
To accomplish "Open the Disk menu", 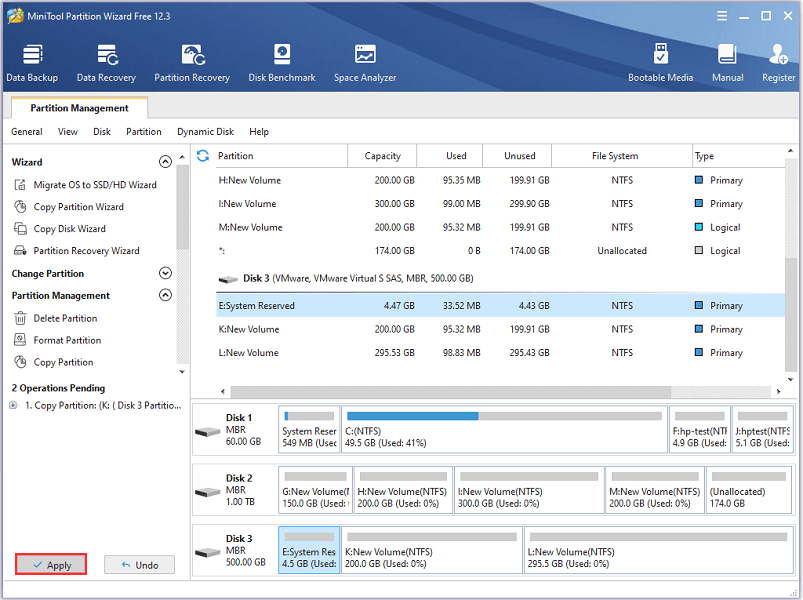I will (x=102, y=132).
